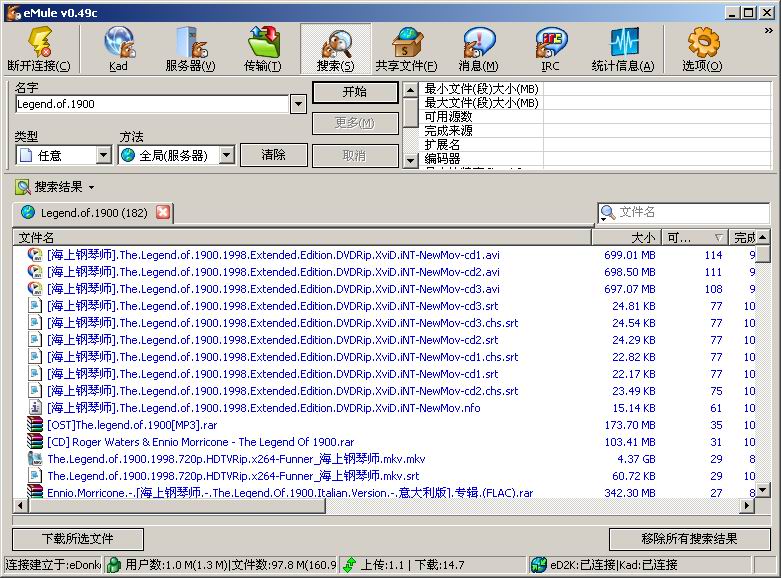Image resolution: width=781 pixels, height=578 pixels.
Task: Click the 开始 start search button
Action: click(354, 92)
